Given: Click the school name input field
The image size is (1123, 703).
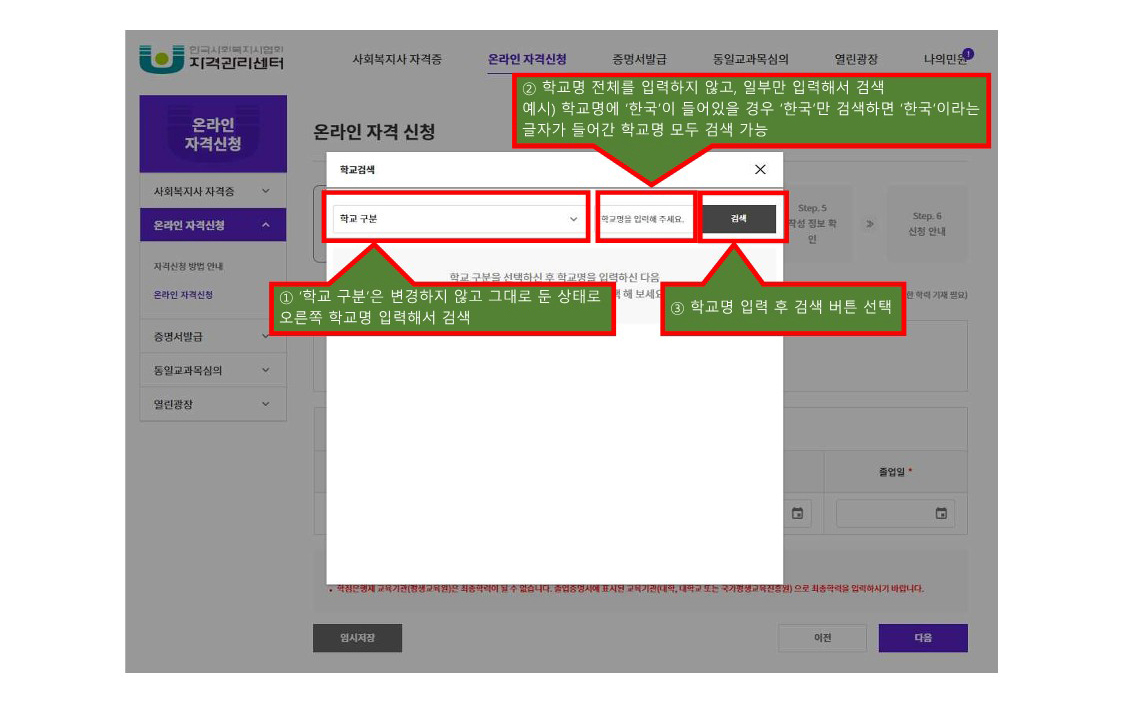Looking at the screenshot, I should (645, 219).
